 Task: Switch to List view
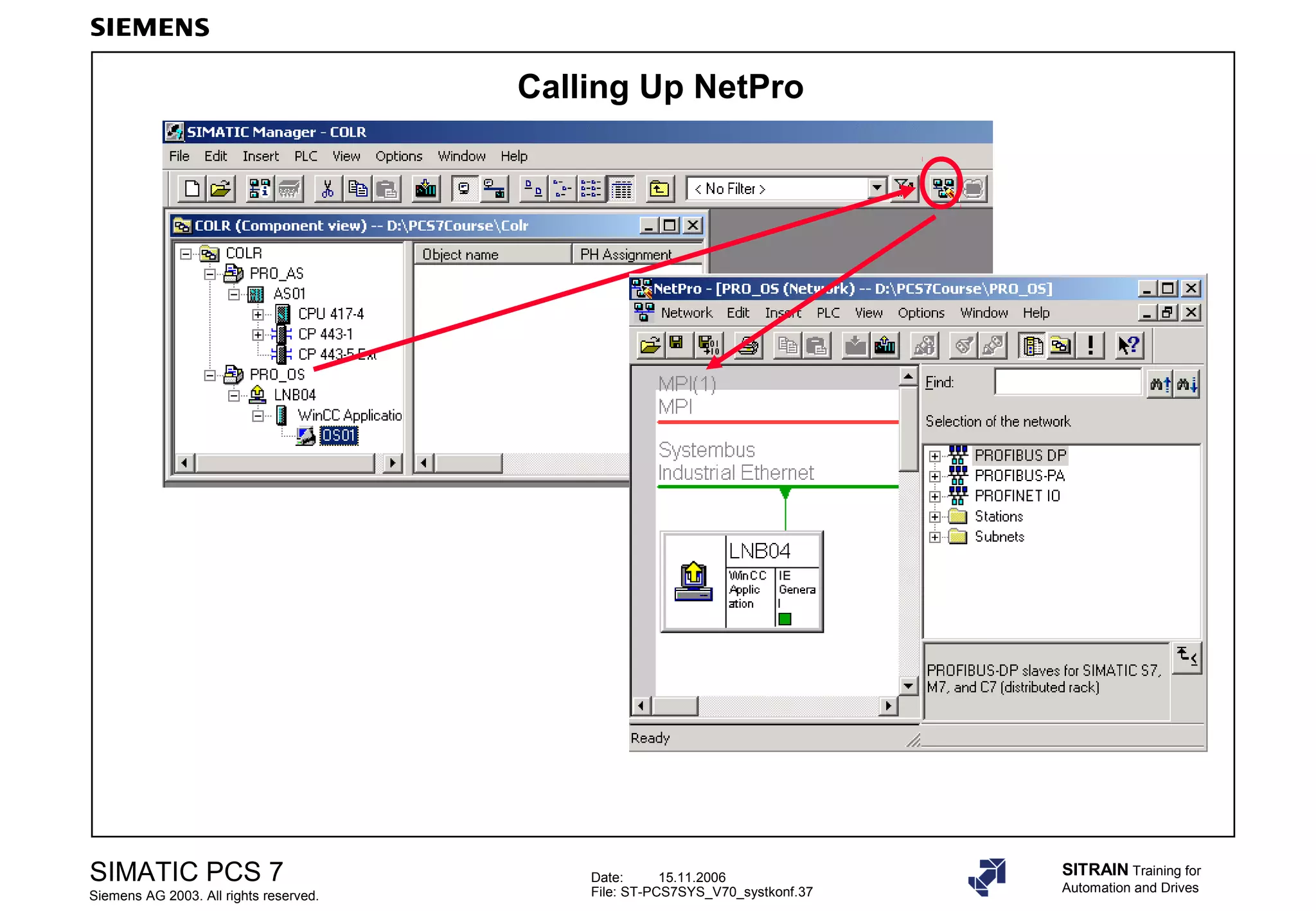pos(591,189)
